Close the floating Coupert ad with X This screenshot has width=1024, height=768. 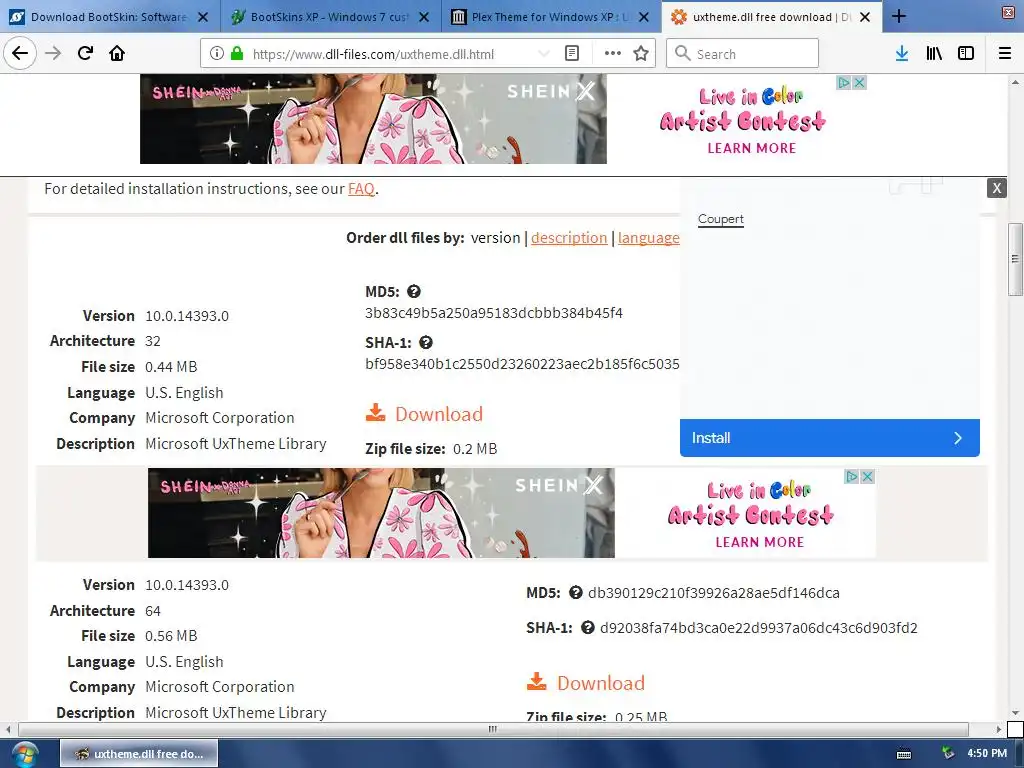pyautogui.click(x=997, y=188)
